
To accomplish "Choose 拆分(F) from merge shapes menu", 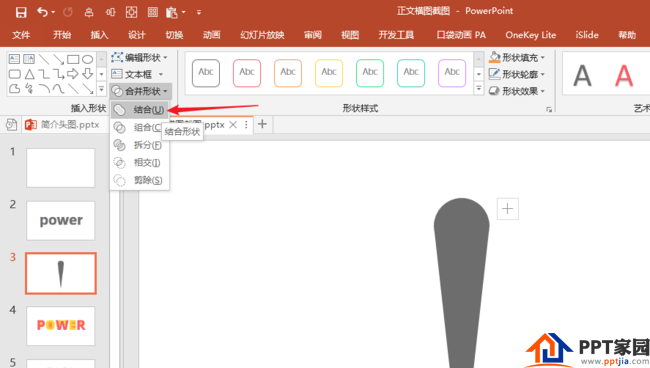I will pos(139,145).
